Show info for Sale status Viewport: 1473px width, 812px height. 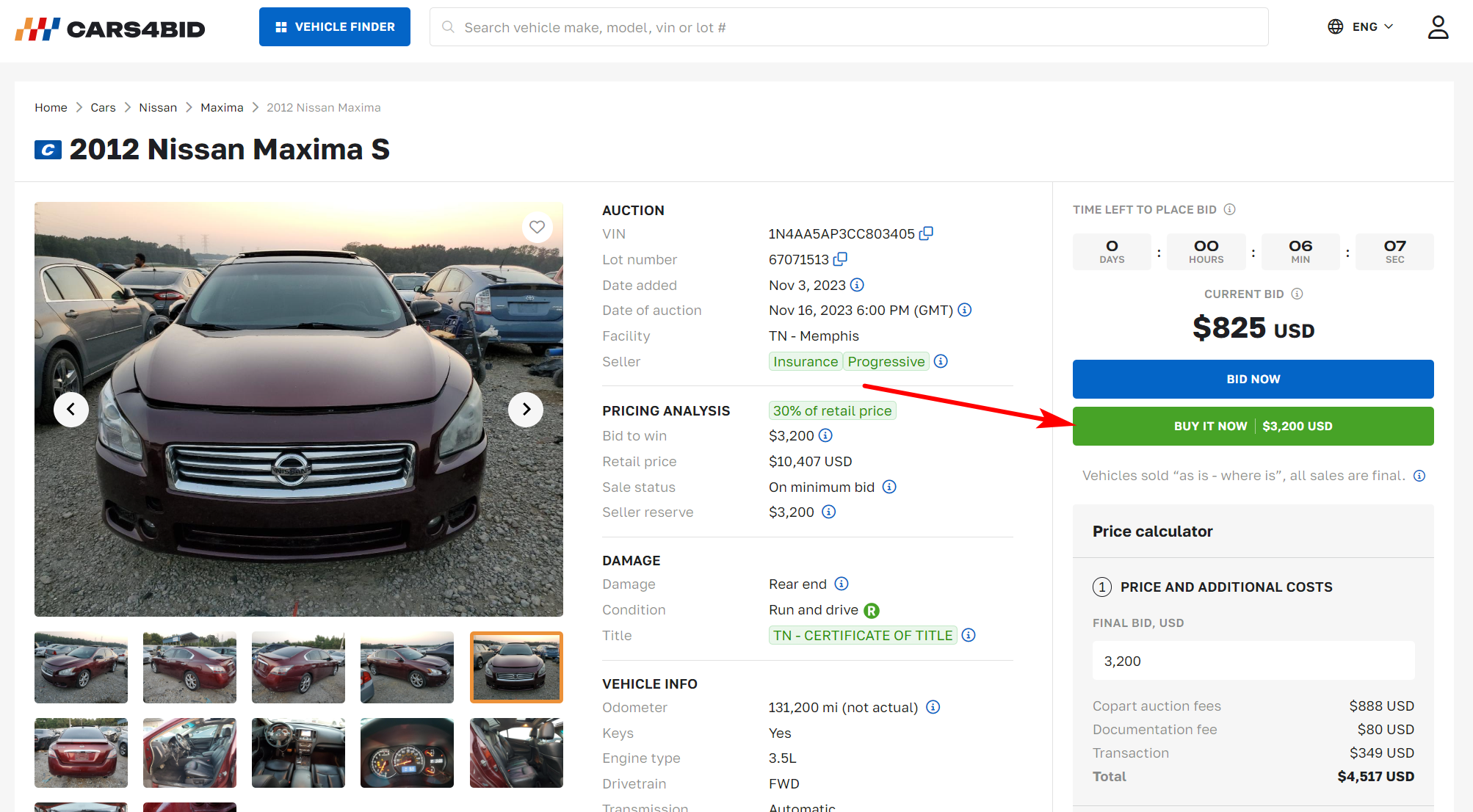pyautogui.click(x=889, y=487)
